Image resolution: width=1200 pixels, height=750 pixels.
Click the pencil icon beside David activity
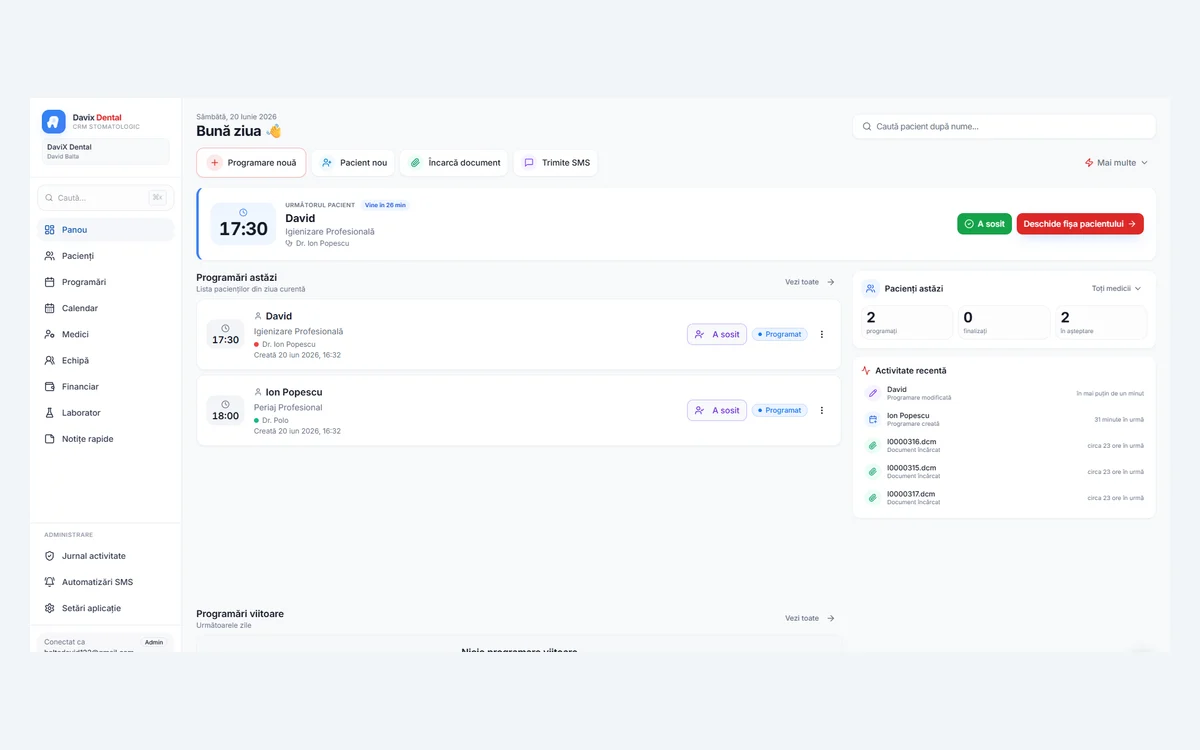tap(872, 393)
